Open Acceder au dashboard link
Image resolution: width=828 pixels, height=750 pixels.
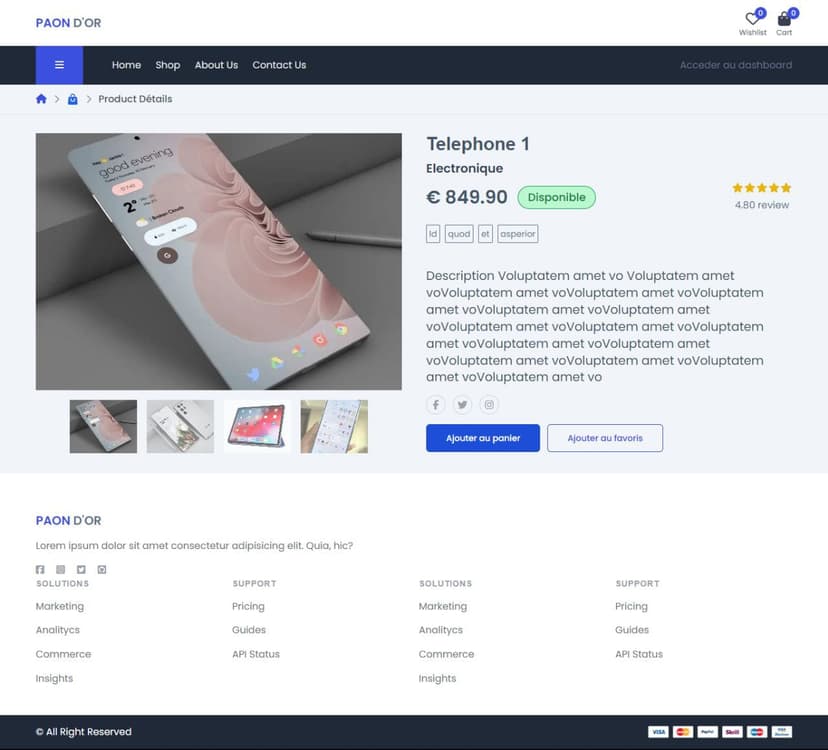735,65
